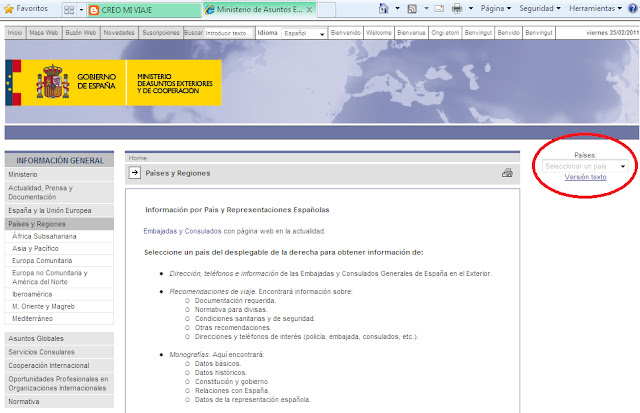Expand print options dropdown arrow
The image size is (640, 413).
[x=471, y=8]
